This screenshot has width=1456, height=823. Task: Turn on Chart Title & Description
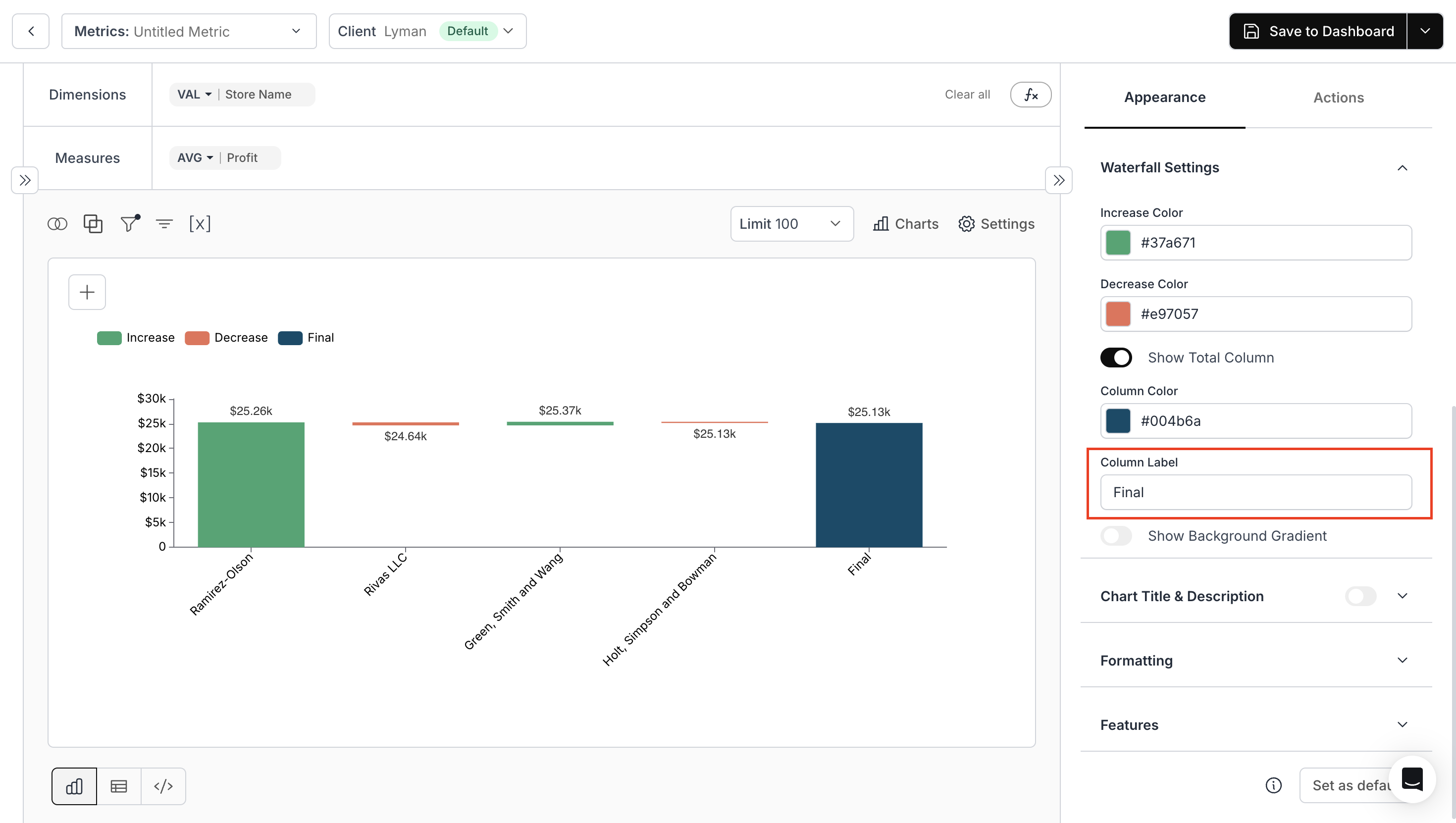point(1360,596)
